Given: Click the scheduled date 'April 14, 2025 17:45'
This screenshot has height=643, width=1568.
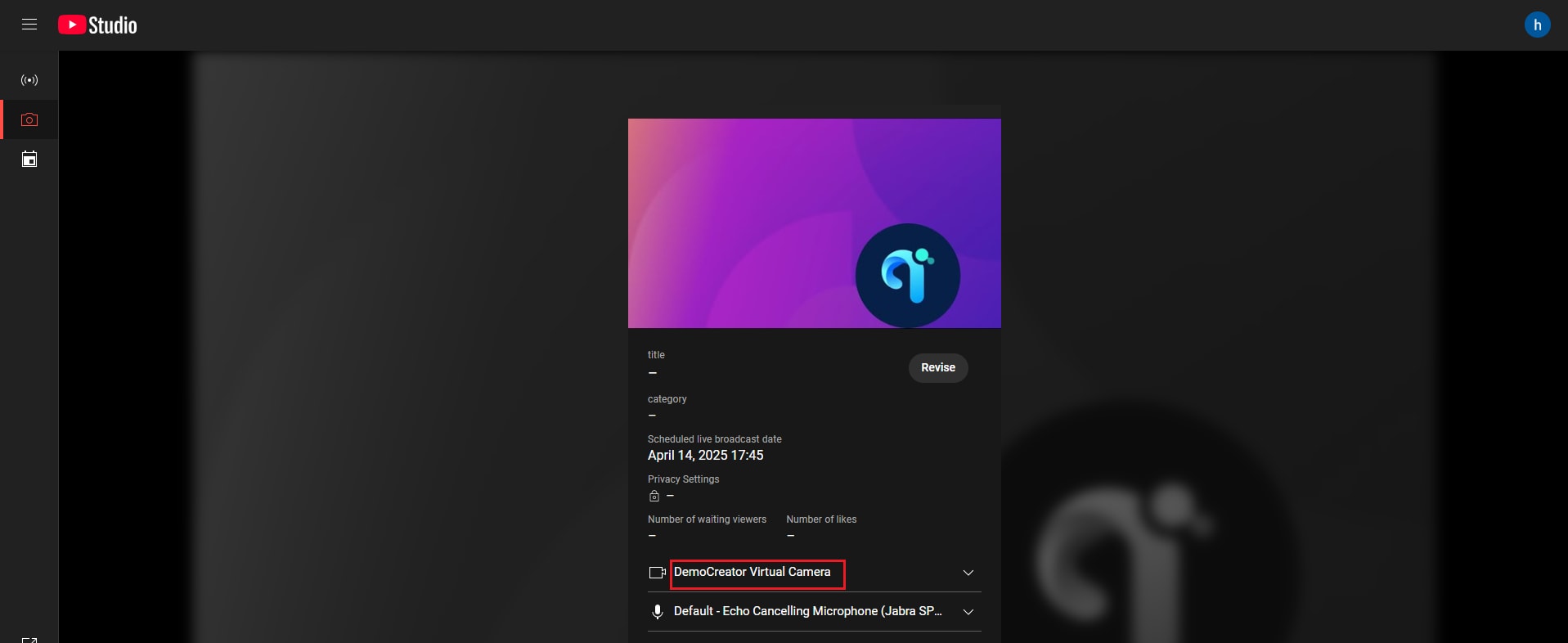Looking at the screenshot, I should coord(706,456).
